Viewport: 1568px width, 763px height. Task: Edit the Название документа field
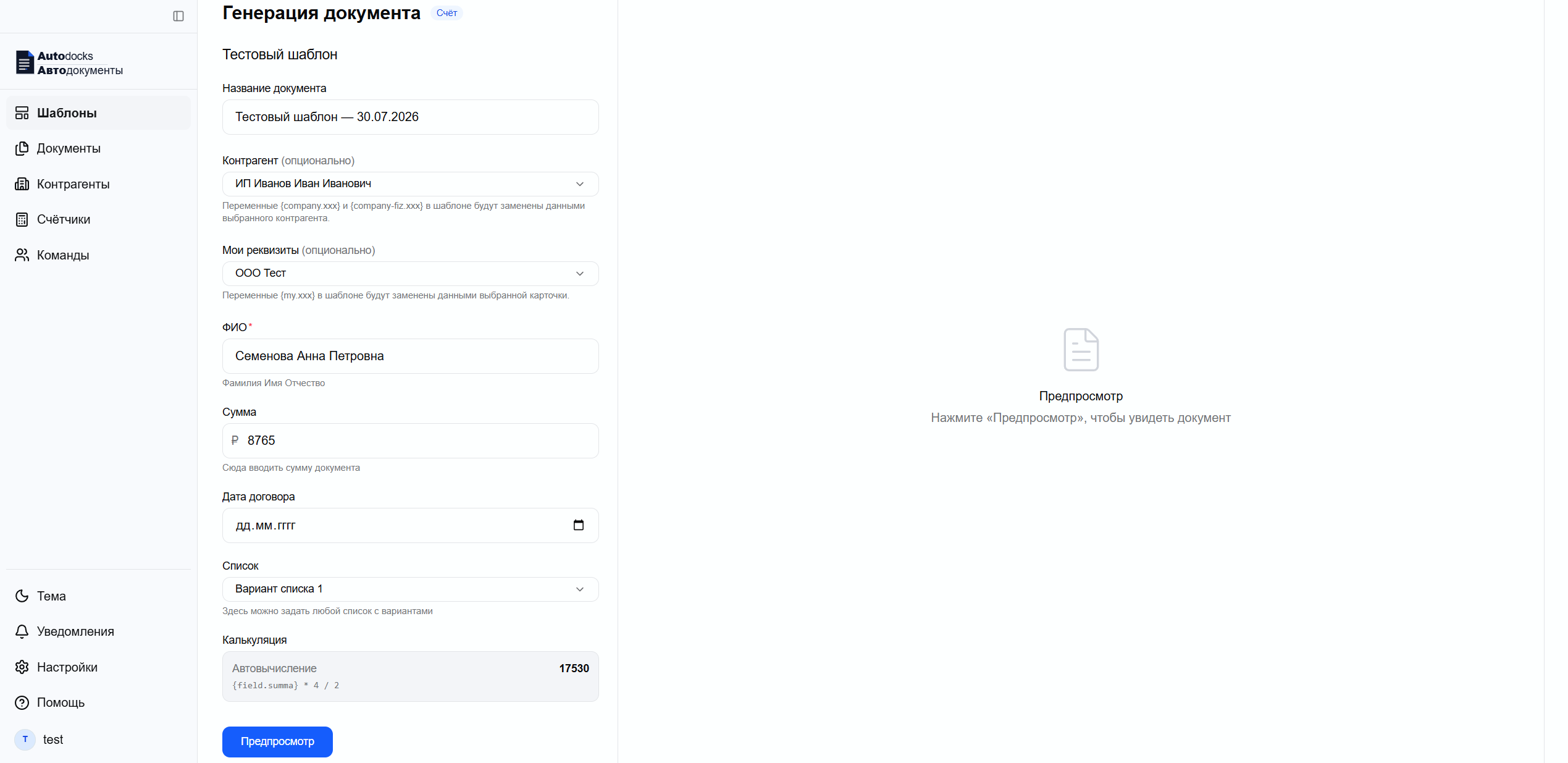410,117
